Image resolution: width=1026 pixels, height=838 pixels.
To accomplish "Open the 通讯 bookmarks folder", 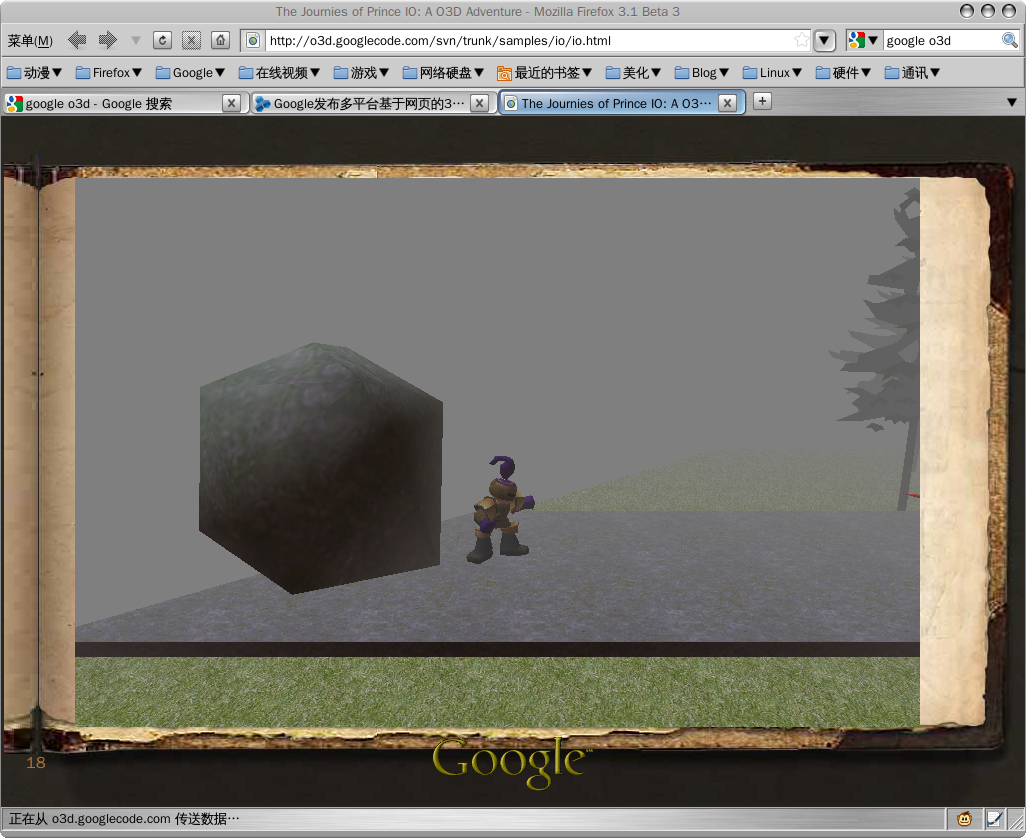I will point(912,73).
